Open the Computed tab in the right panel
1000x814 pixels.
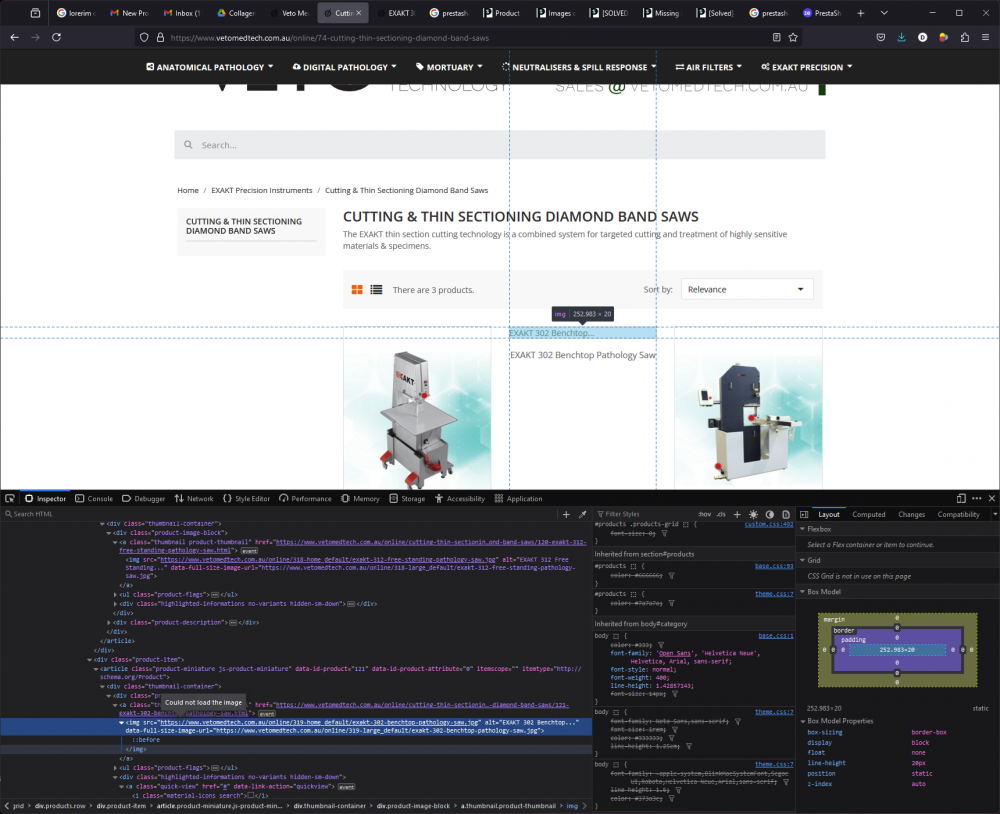pyautogui.click(x=869, y=514)
